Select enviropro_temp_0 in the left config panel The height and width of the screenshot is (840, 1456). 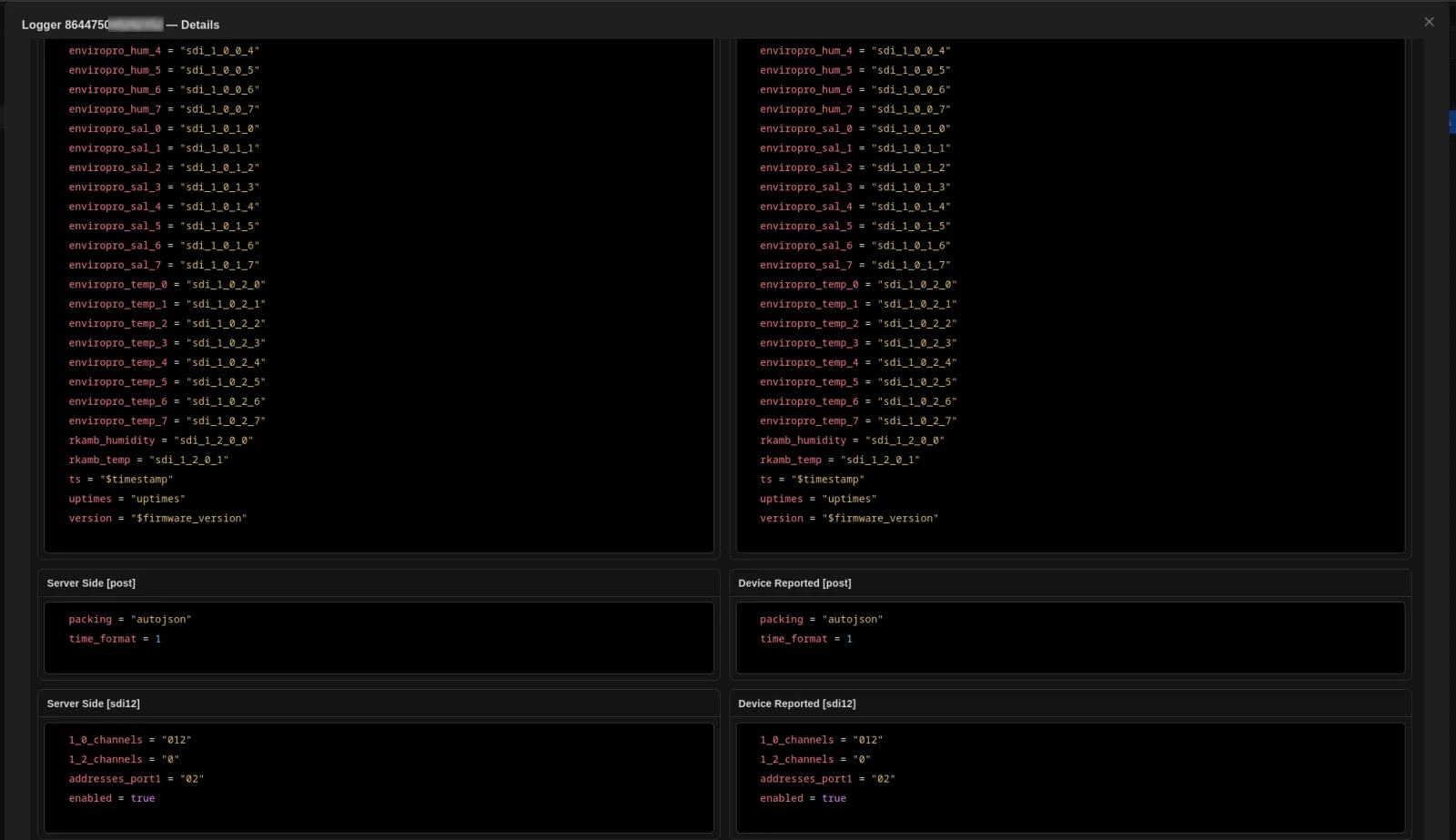click(x=167, y=285)
